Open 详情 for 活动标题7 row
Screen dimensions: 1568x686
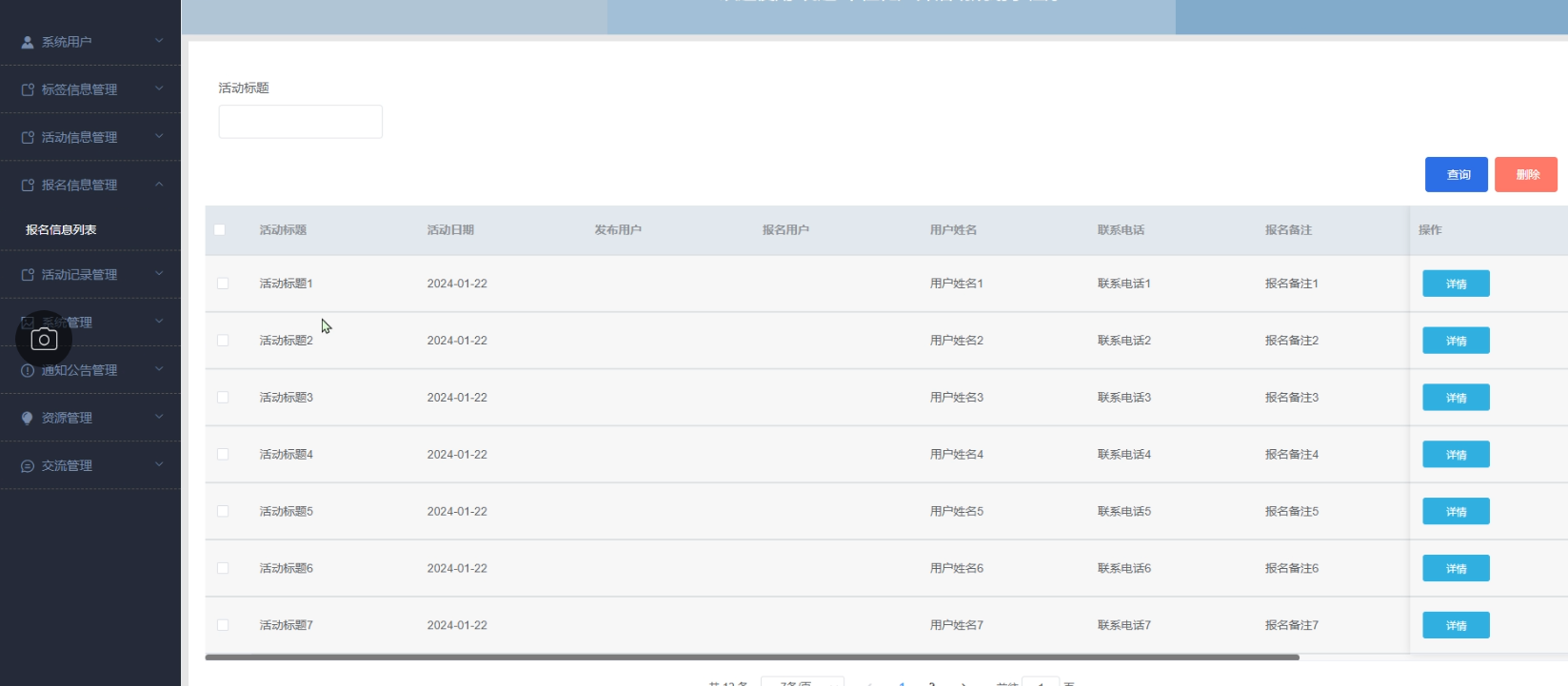click(1456, 625)
